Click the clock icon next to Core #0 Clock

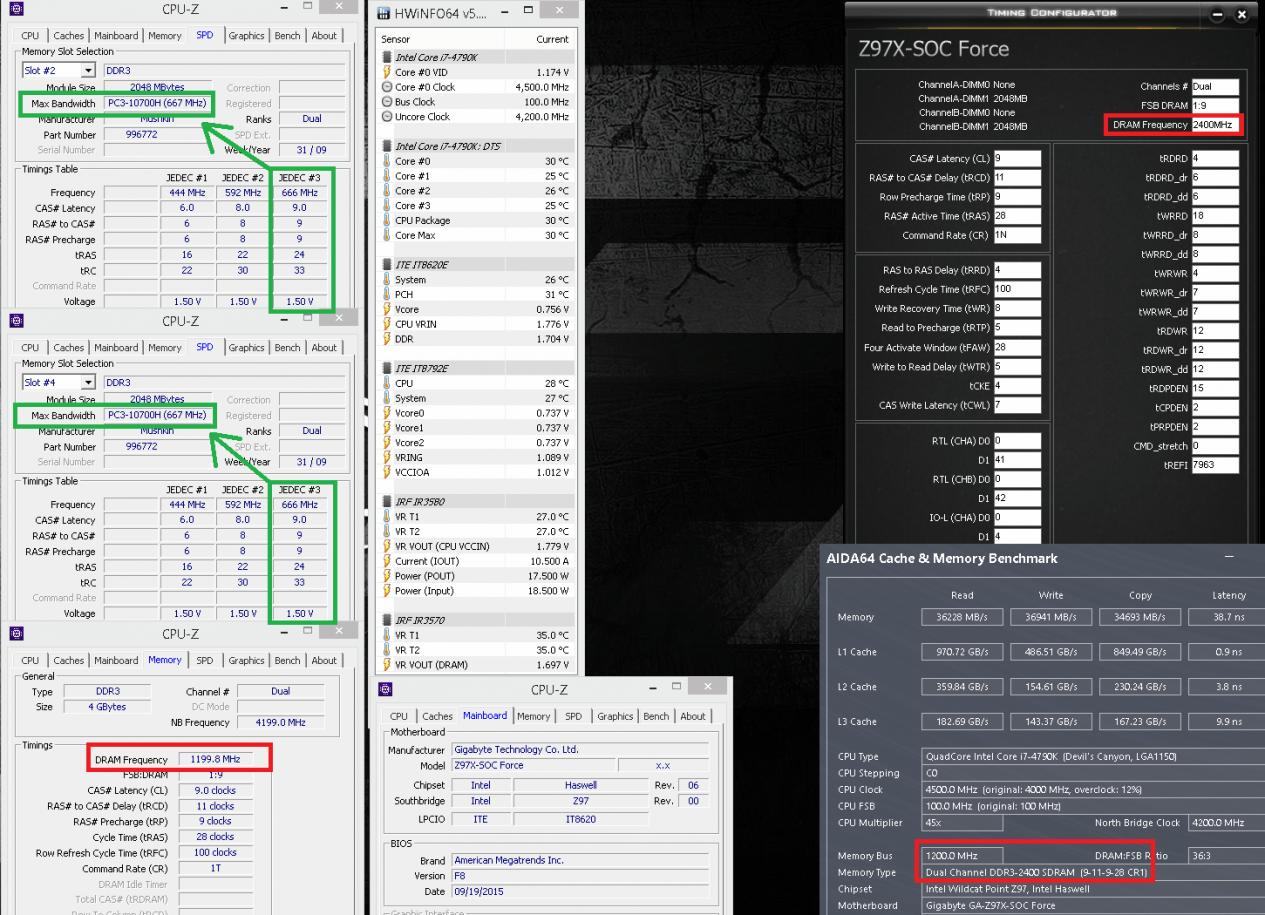click(x=387, y=87)
